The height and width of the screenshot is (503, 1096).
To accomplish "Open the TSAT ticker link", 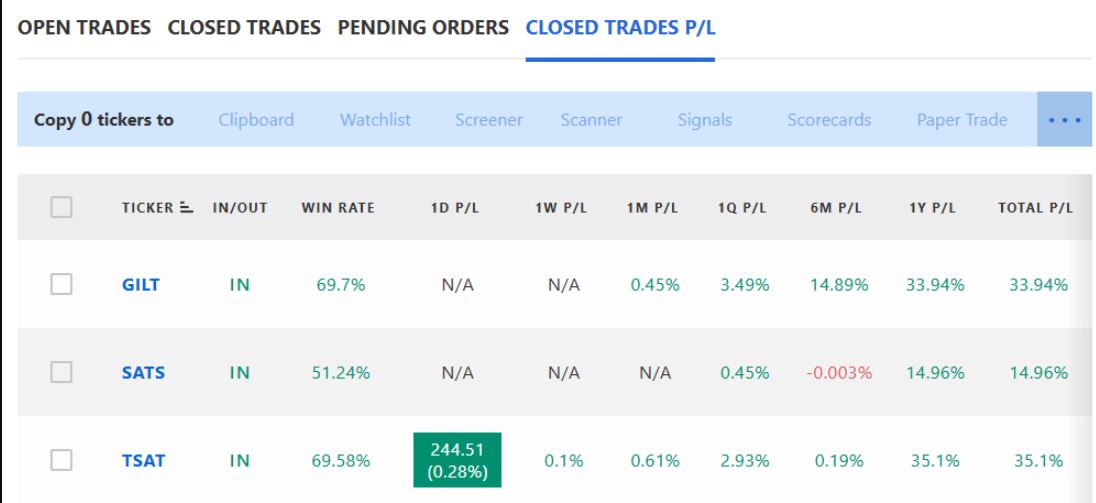I will pos(143,461).
